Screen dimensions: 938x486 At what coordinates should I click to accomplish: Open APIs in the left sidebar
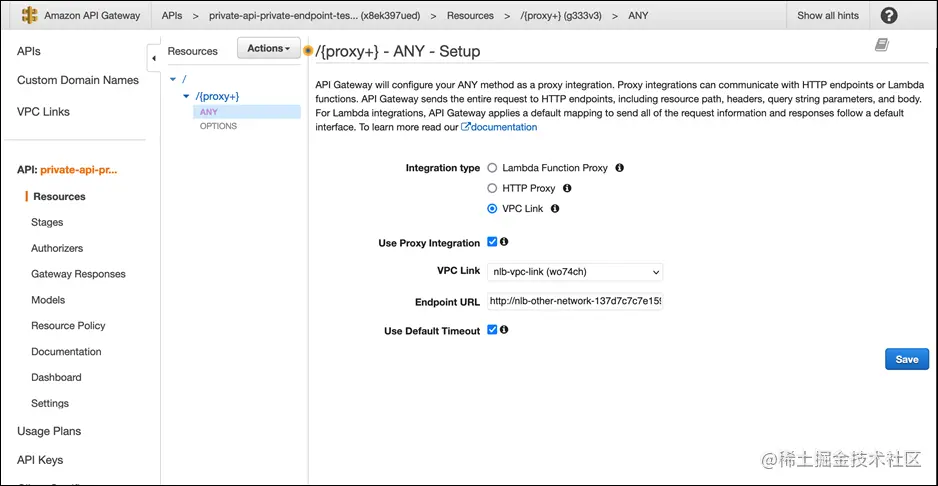pyautogui.click(x=29, y=51)
